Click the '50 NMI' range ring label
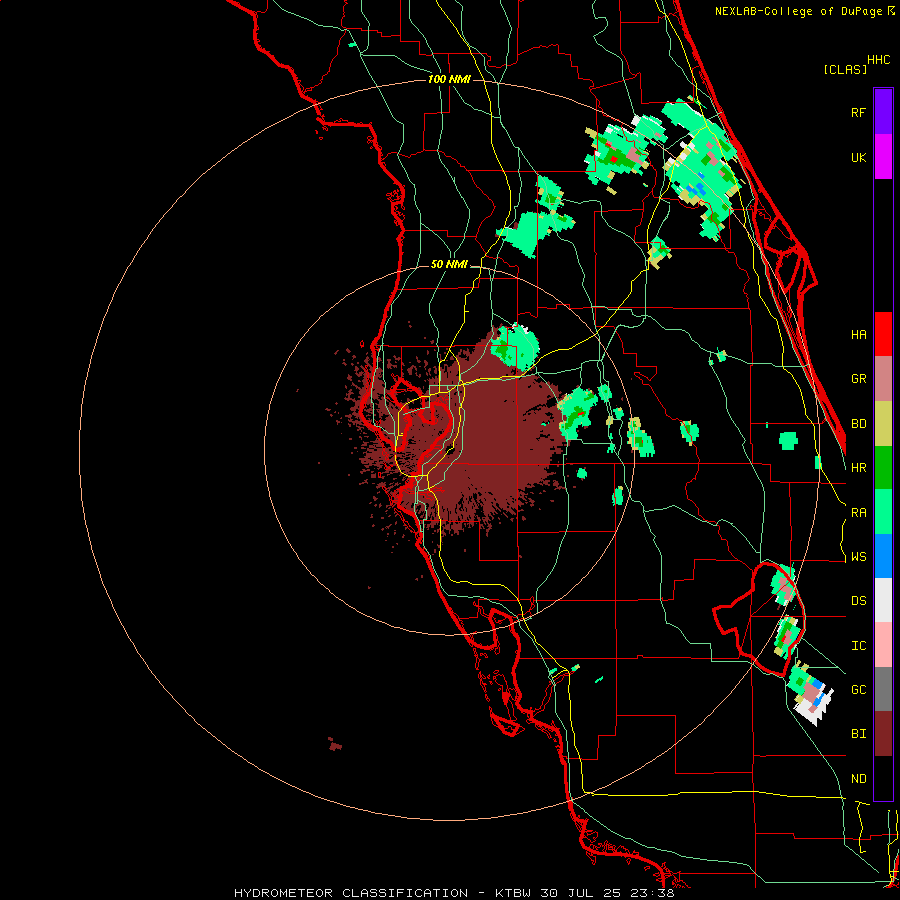 449,265
